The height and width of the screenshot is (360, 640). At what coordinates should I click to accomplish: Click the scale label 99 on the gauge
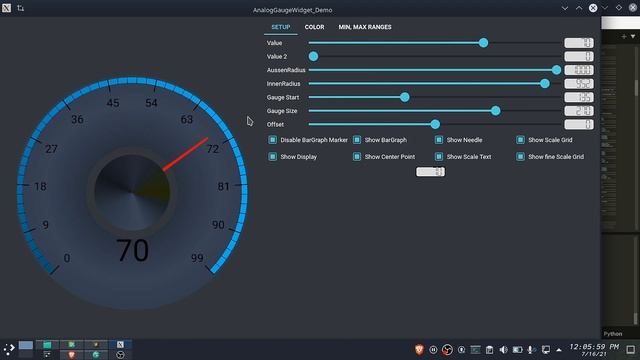[197, 258]
